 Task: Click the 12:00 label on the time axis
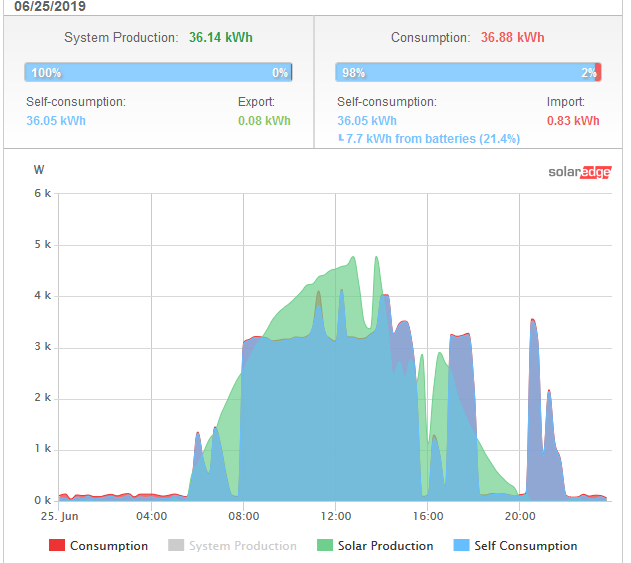click(x=336, y=517)
